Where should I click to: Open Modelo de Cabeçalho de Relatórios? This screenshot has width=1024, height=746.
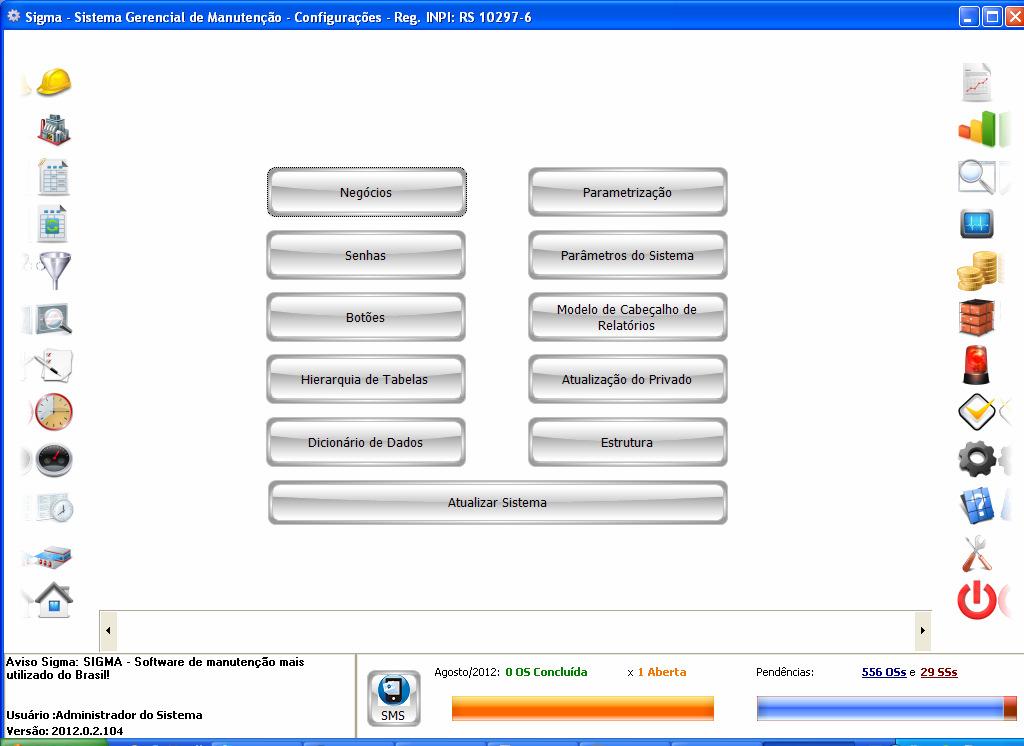click(628, 317)
